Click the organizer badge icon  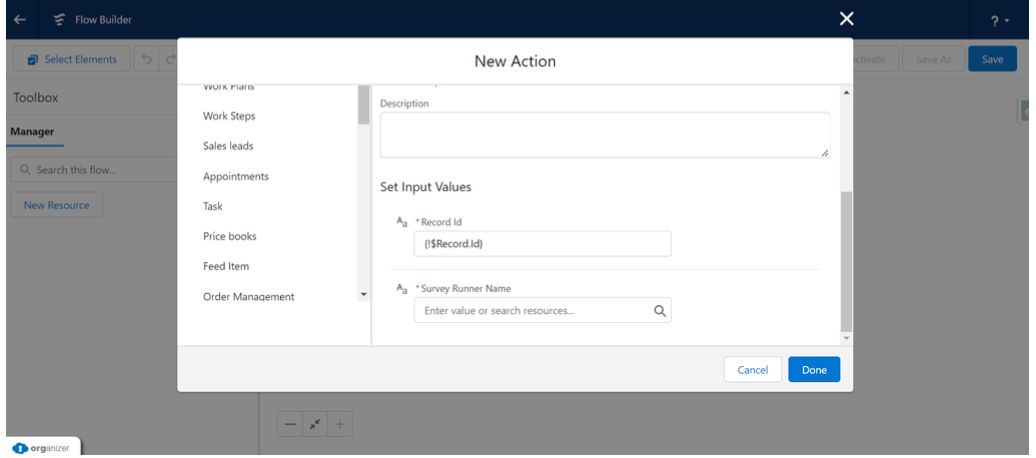(x=21, y=448)
